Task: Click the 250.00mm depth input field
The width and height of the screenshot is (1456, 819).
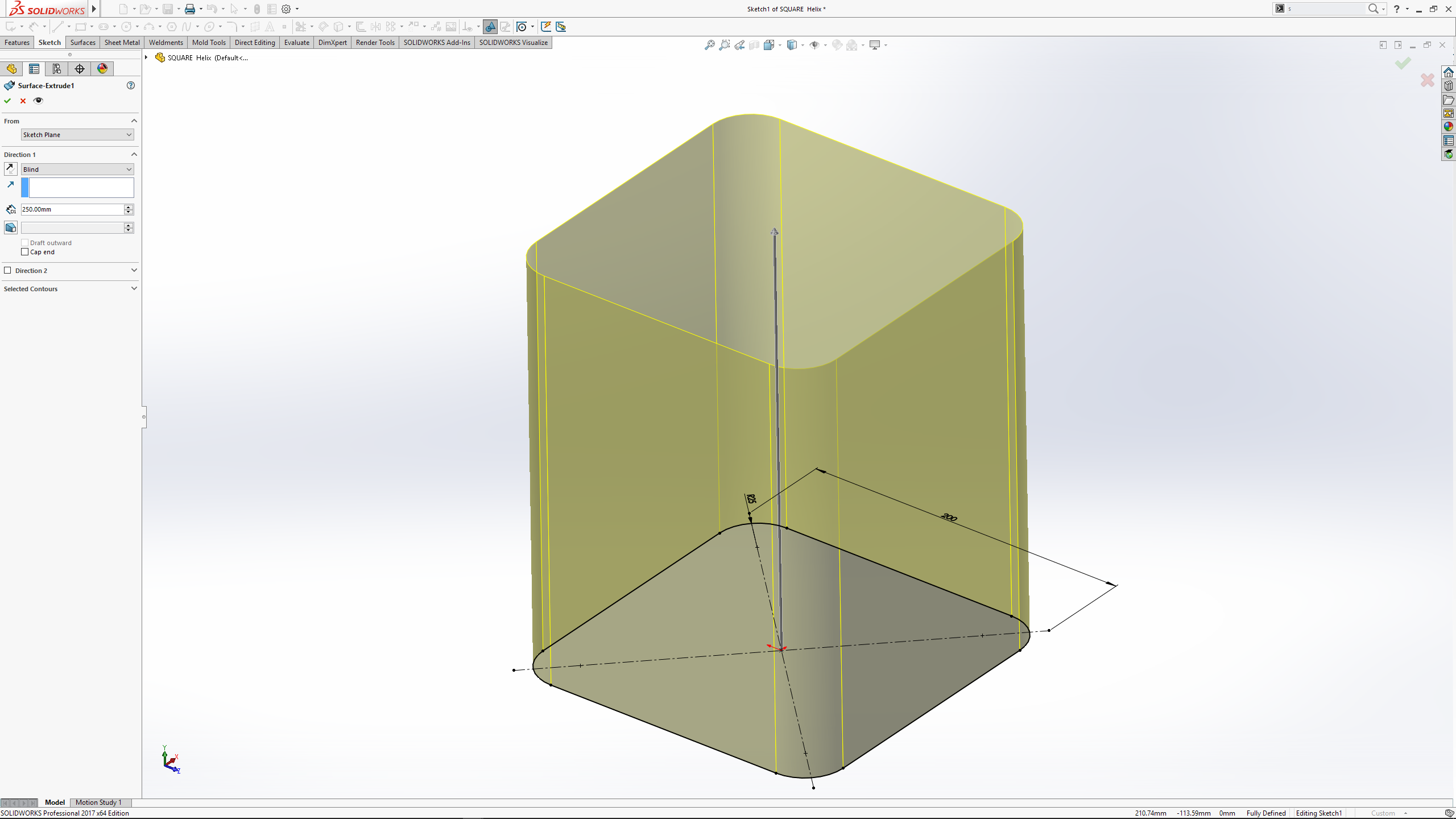Action: (71, 209)
